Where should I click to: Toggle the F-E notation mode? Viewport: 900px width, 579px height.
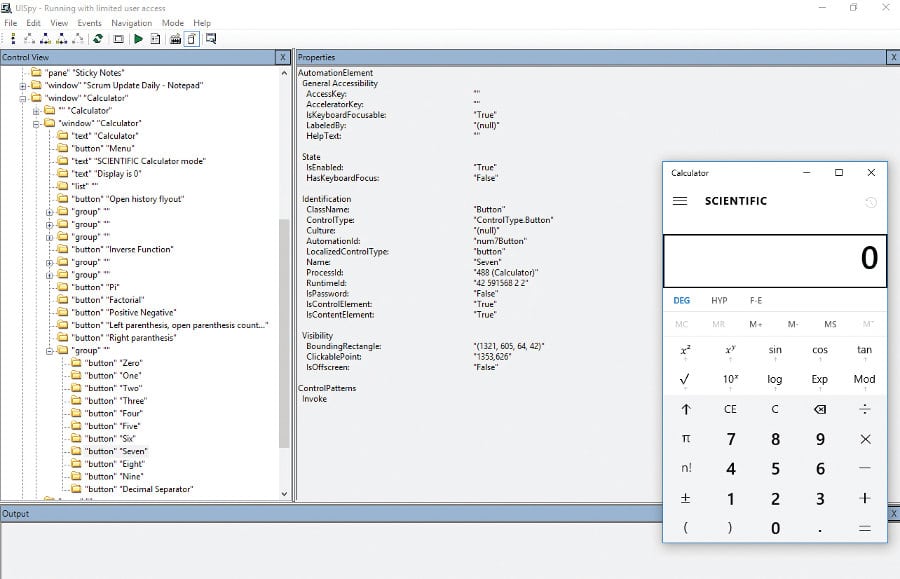click(756, 300)
